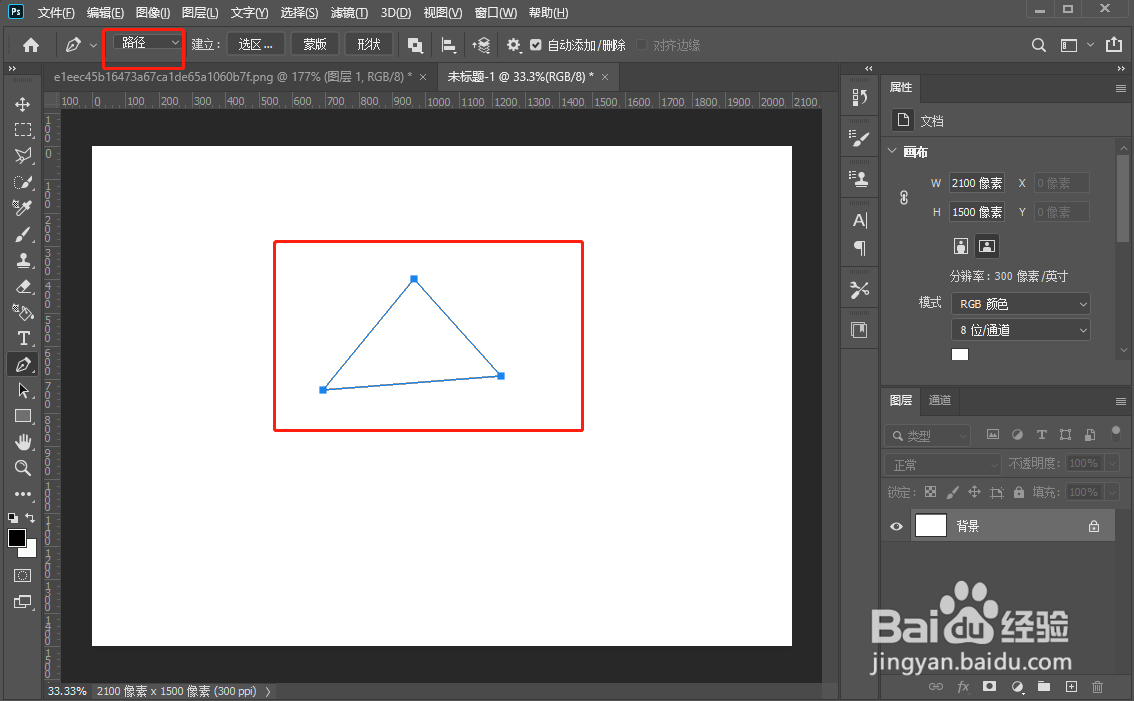Toggle Quick Mask mode
Screen dimensions: 1134x701
point(22,576)
